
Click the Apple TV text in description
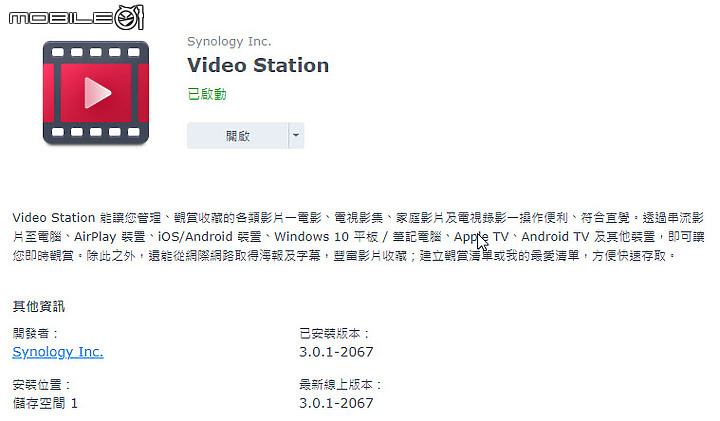pos(481,237)
